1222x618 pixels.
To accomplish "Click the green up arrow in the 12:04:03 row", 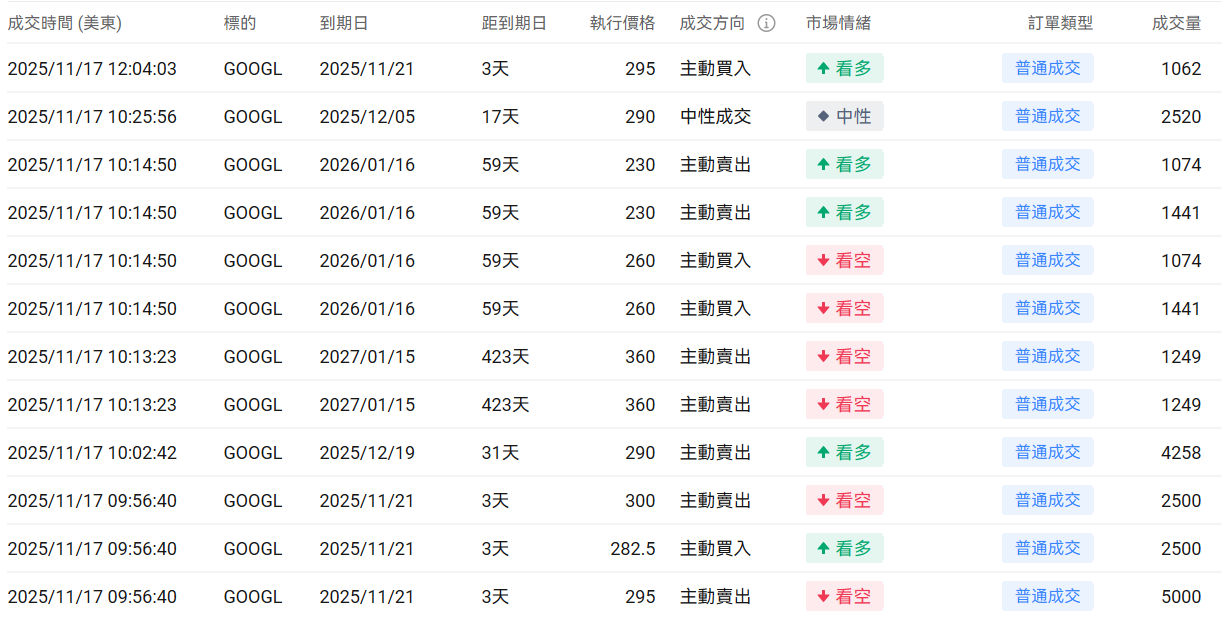I will pos(823,69).
